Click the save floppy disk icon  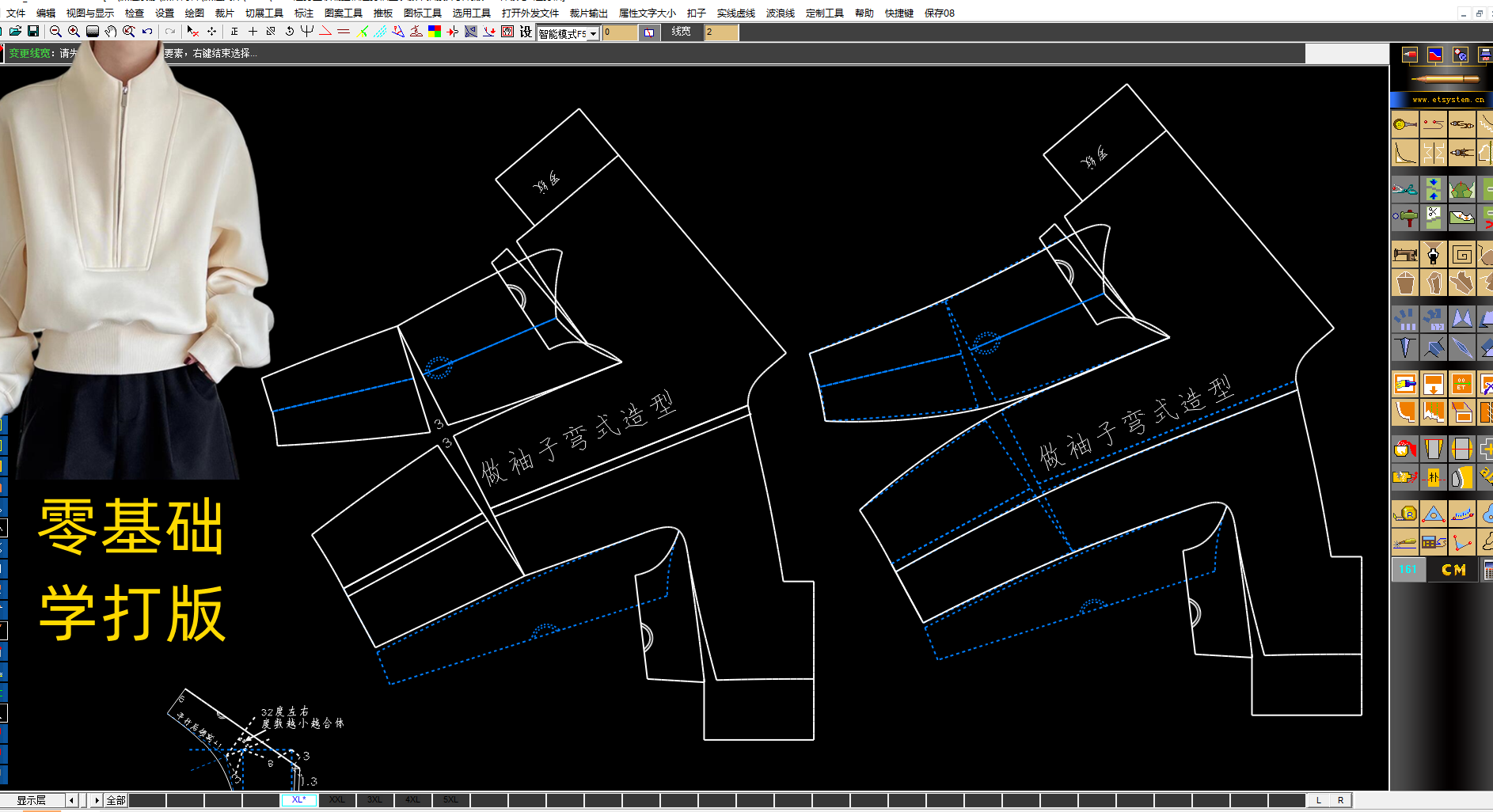(33, 32)
